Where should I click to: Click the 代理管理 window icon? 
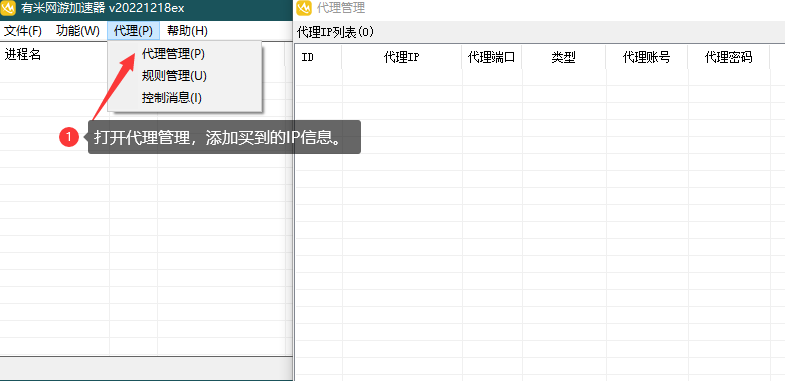304,8
